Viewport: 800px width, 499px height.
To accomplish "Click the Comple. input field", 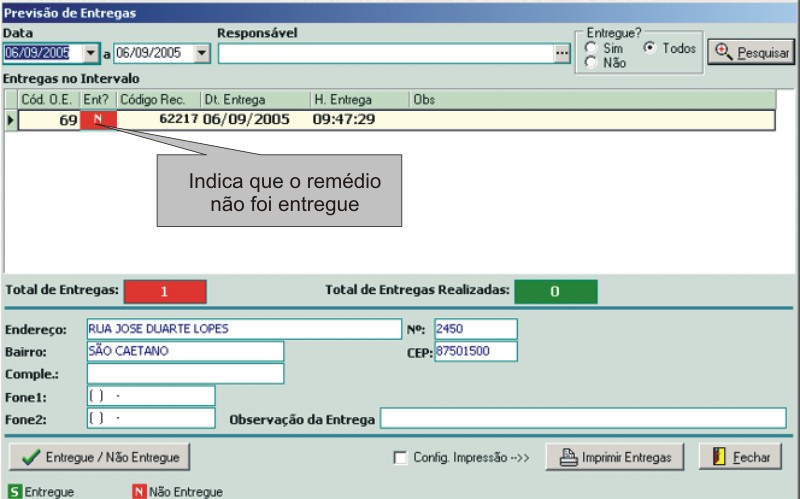I will 185,373.
